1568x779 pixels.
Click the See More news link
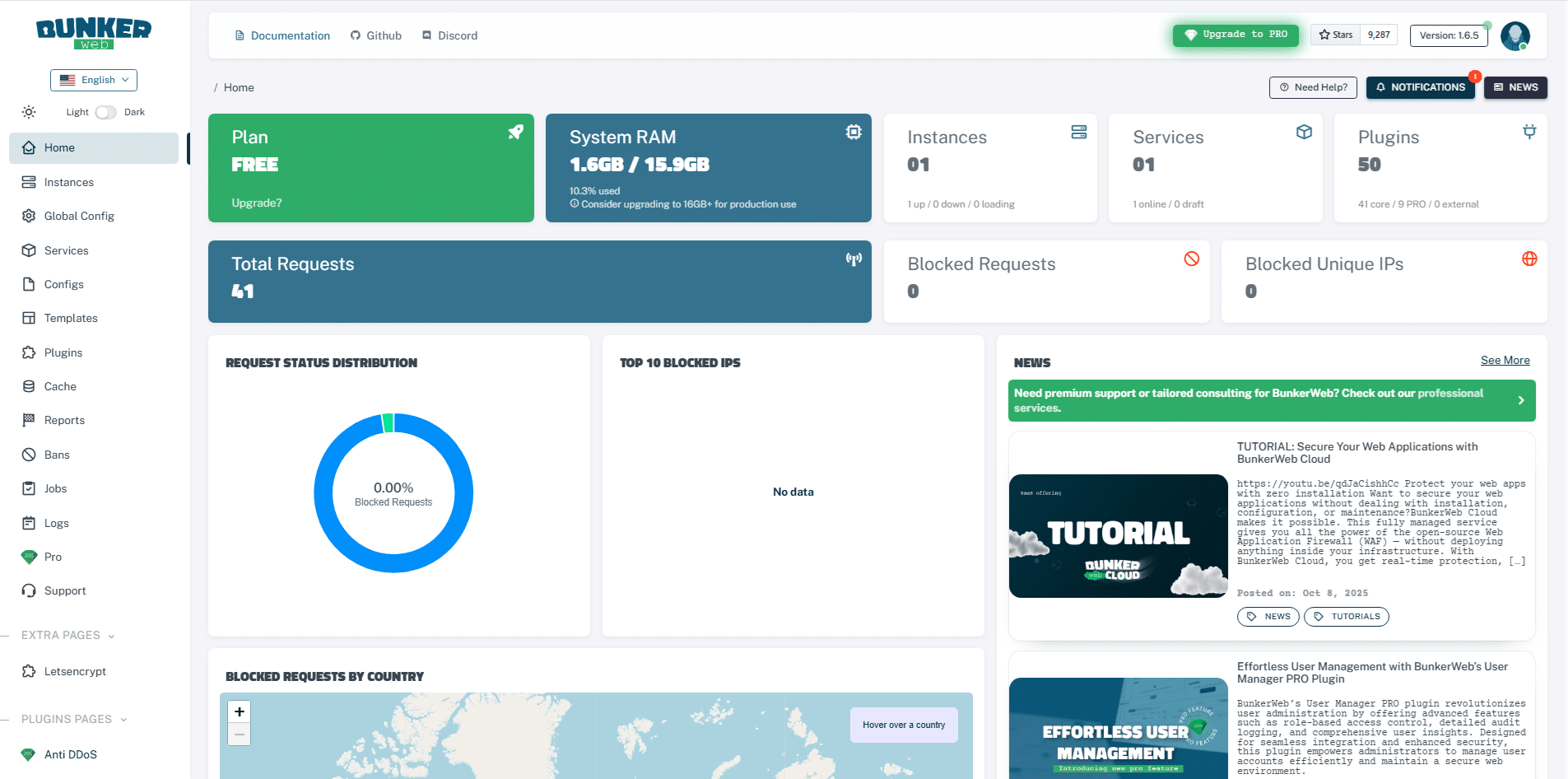click(1505, 360)
